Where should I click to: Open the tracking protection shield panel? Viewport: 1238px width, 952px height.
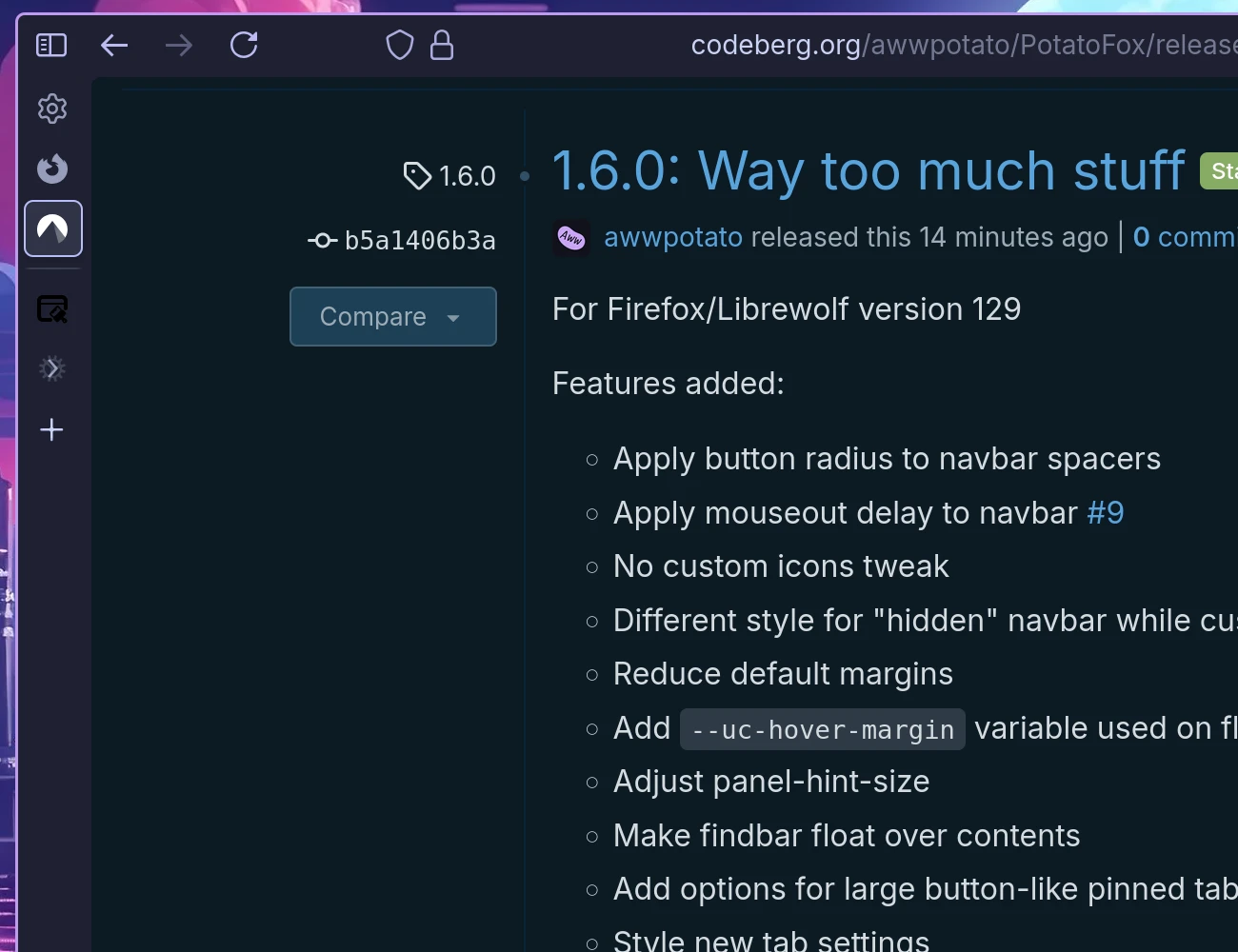point(399,45)
